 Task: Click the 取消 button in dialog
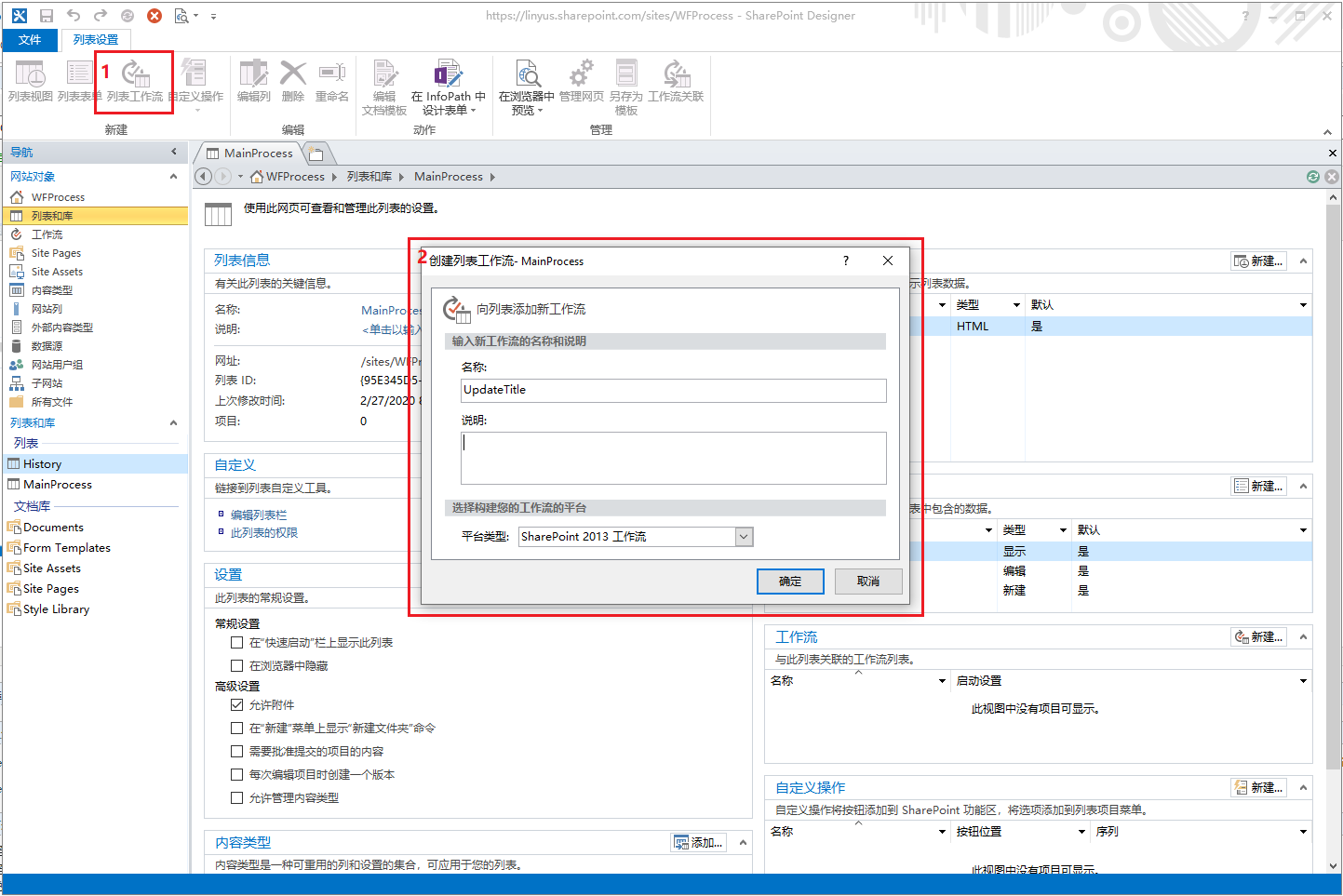point(868,582)
